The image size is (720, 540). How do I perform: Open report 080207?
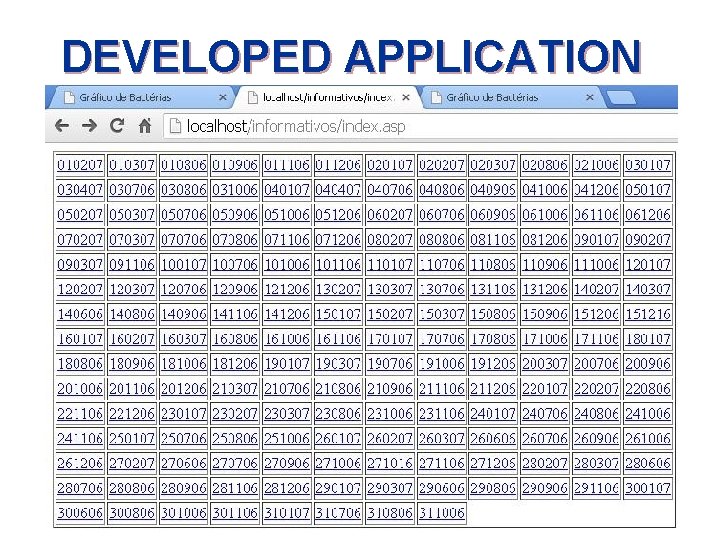click(390, 239)
